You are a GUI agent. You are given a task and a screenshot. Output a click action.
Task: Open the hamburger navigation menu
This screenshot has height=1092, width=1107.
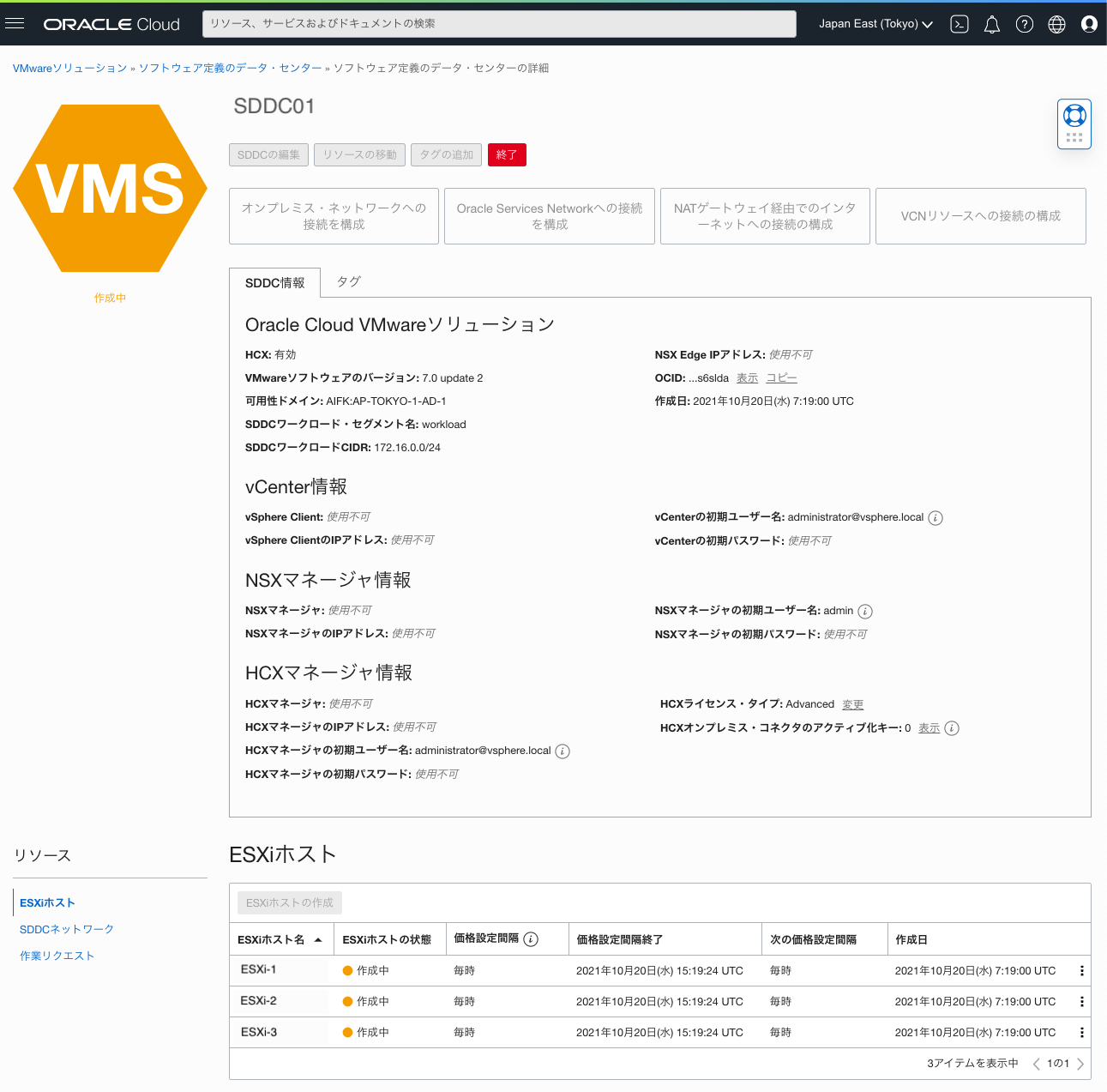pyautogui.click(x=15, y=23)
